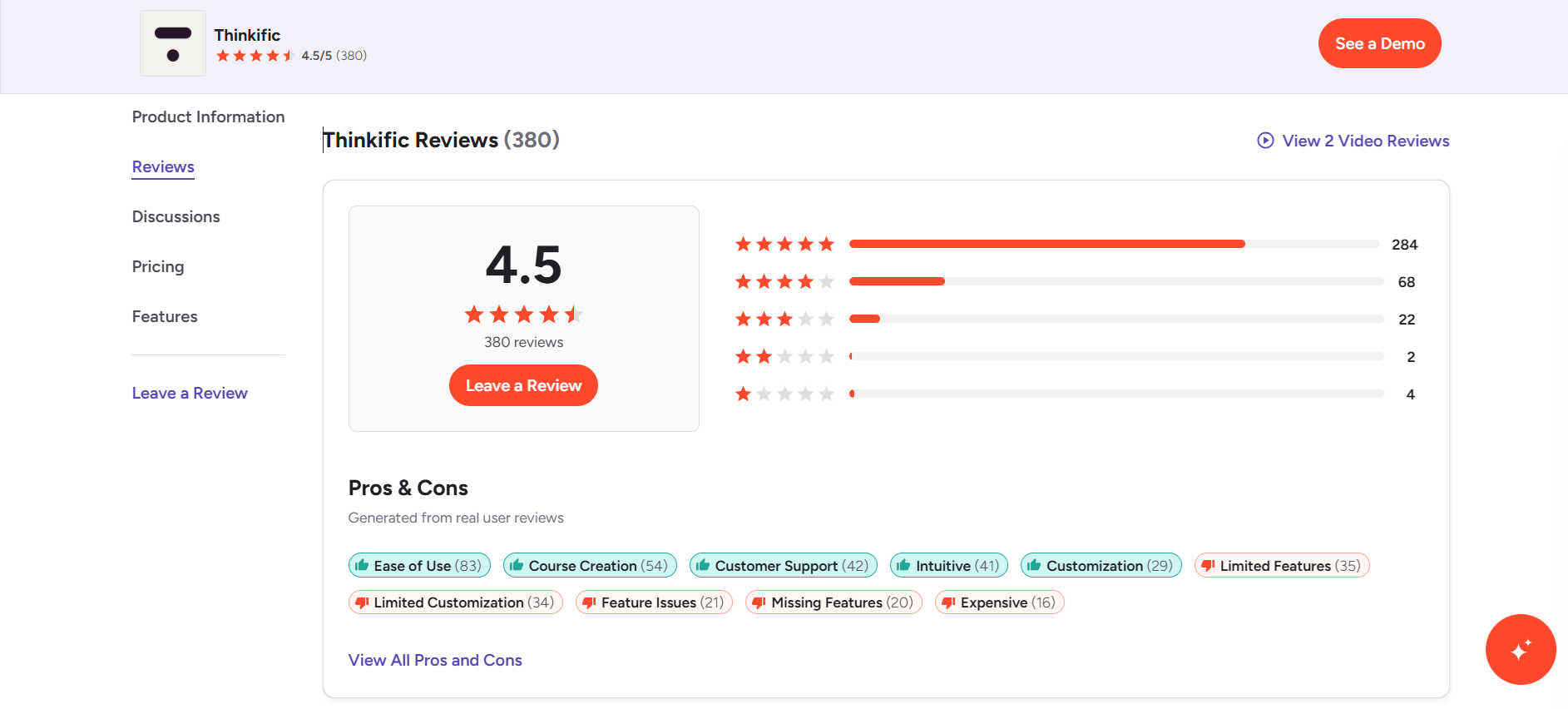Click the three-star progress bar
Screen dimensions: 1568x709
click(x=1116, y=319)
